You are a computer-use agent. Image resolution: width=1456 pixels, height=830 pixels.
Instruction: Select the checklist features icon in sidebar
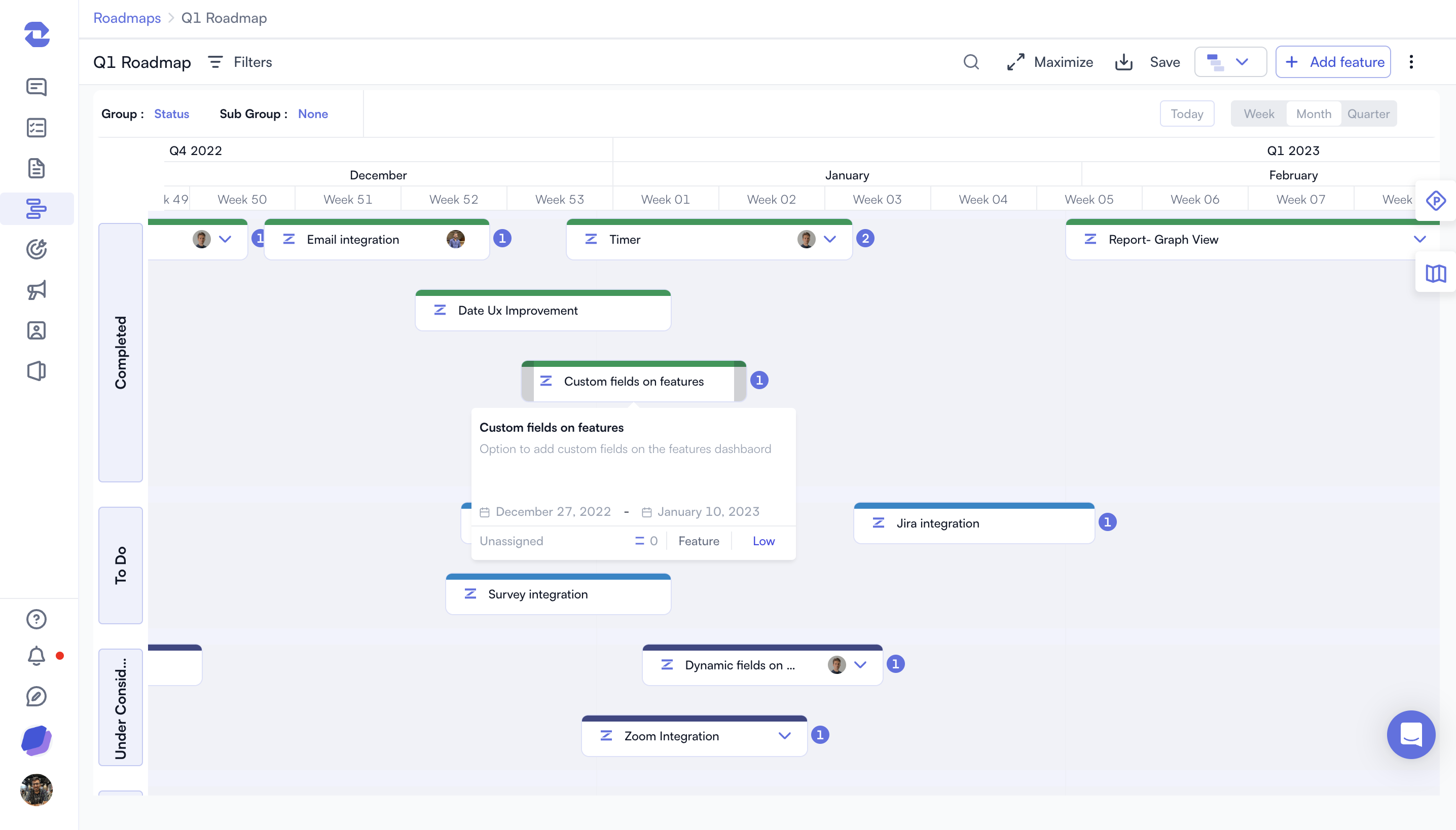(37, 128)
